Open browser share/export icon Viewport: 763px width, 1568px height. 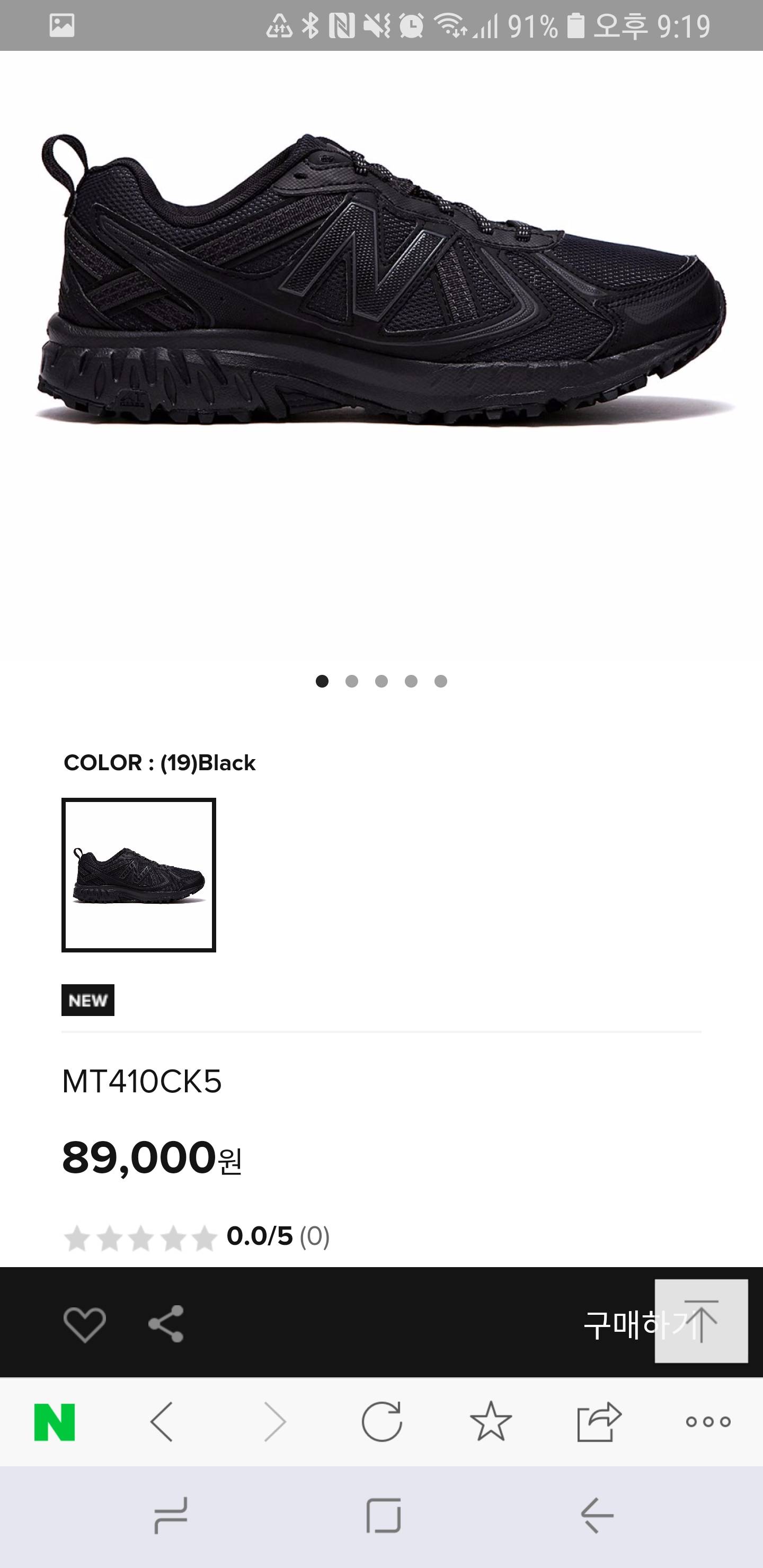599,1422
